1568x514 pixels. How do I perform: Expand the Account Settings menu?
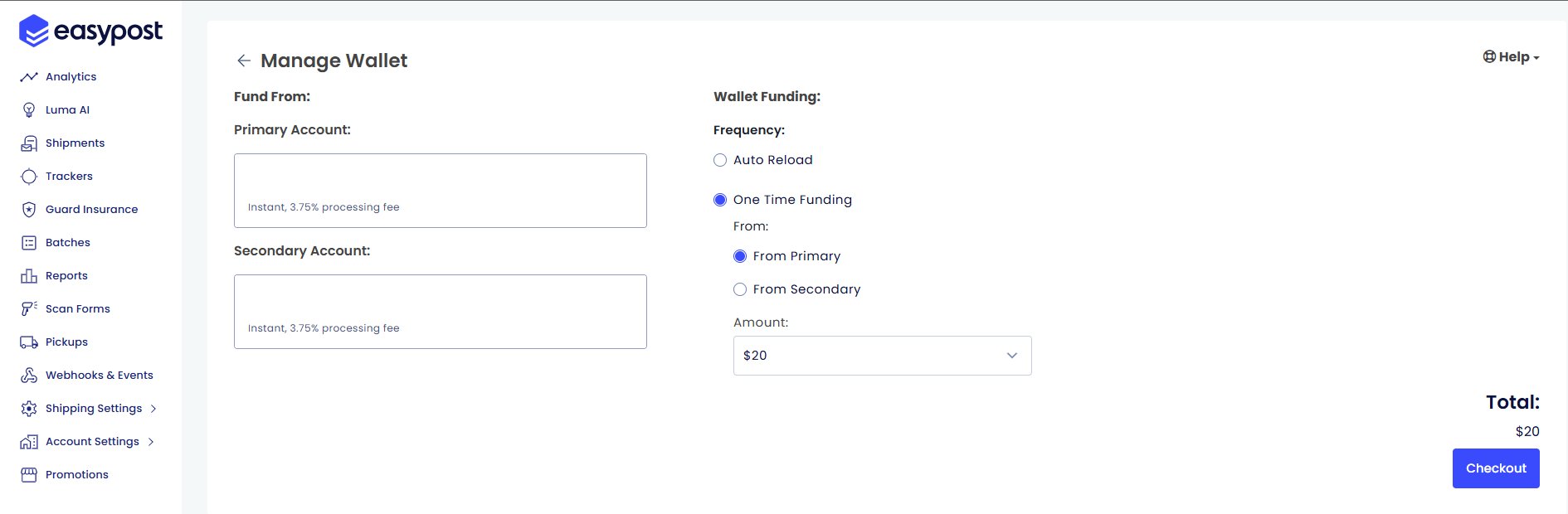coord(93,441)
